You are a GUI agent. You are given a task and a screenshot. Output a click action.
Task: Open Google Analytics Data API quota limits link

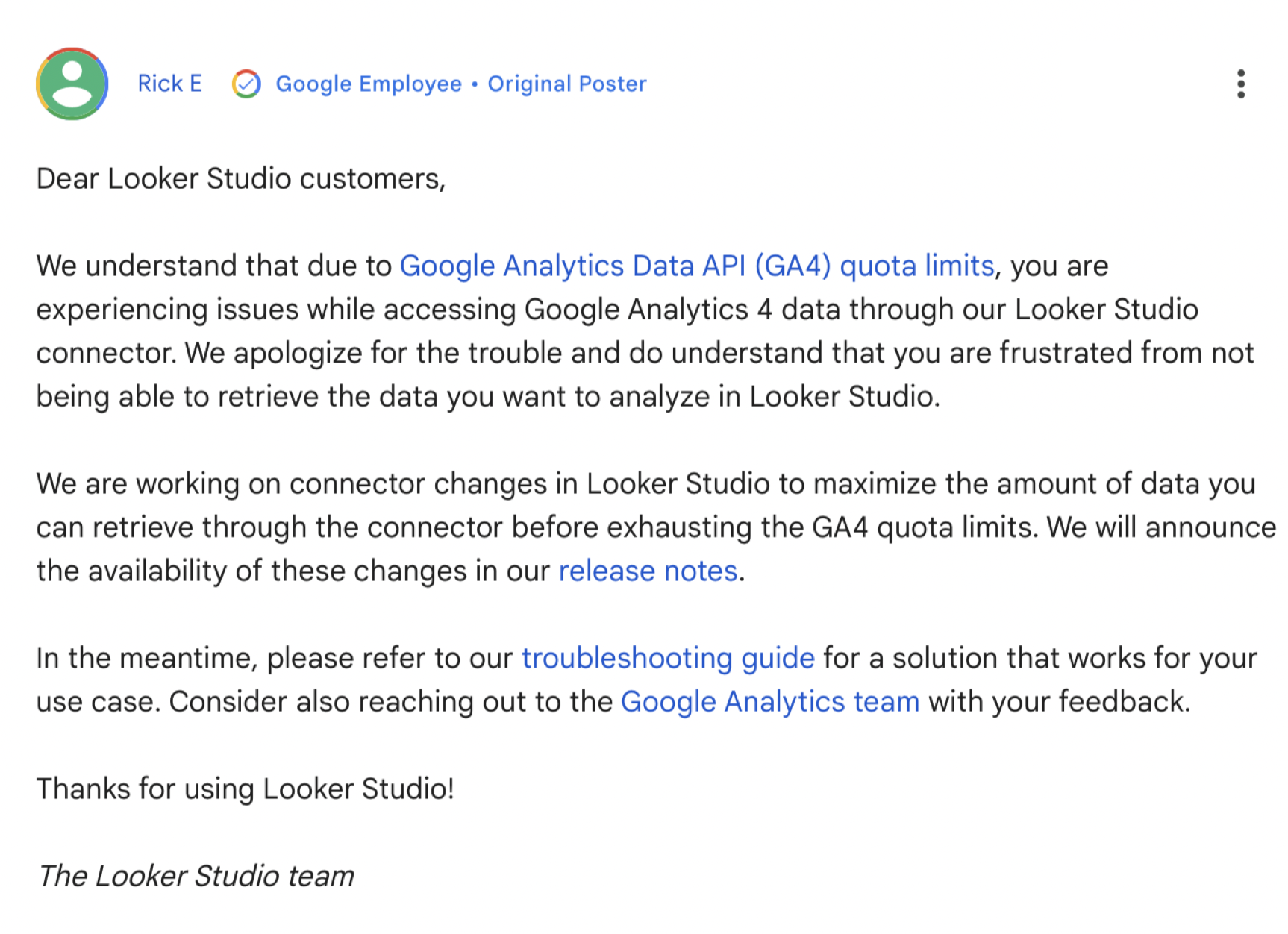tap(697, 266)
